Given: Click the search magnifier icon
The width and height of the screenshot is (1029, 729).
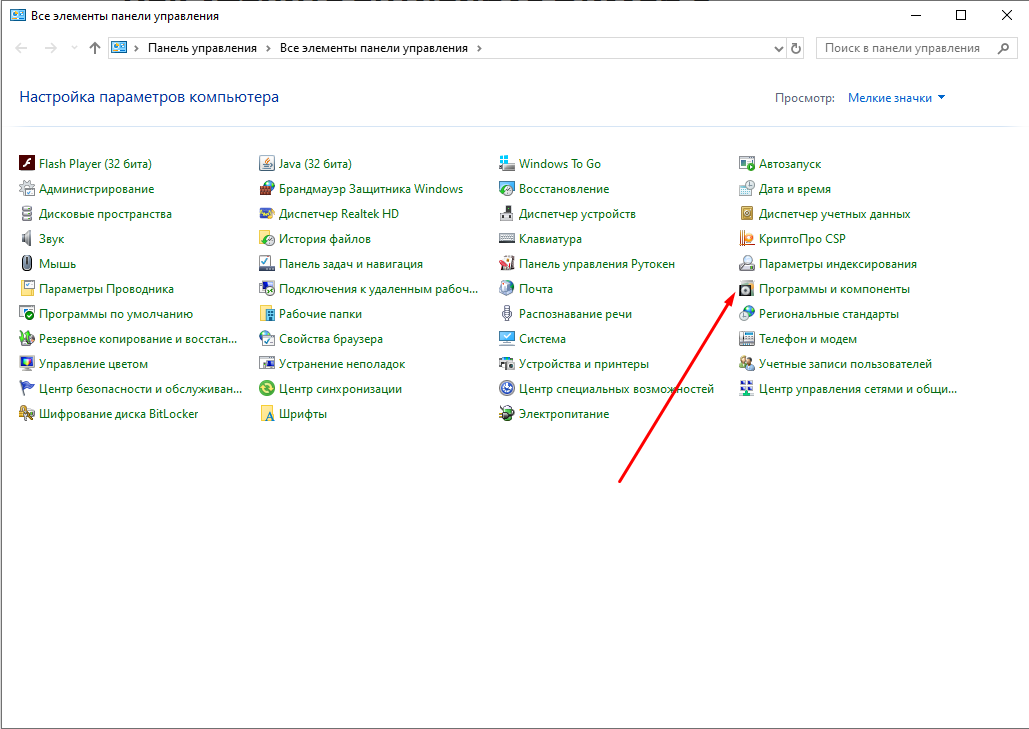Looking at the screenshot, I should click(1003, 48).
